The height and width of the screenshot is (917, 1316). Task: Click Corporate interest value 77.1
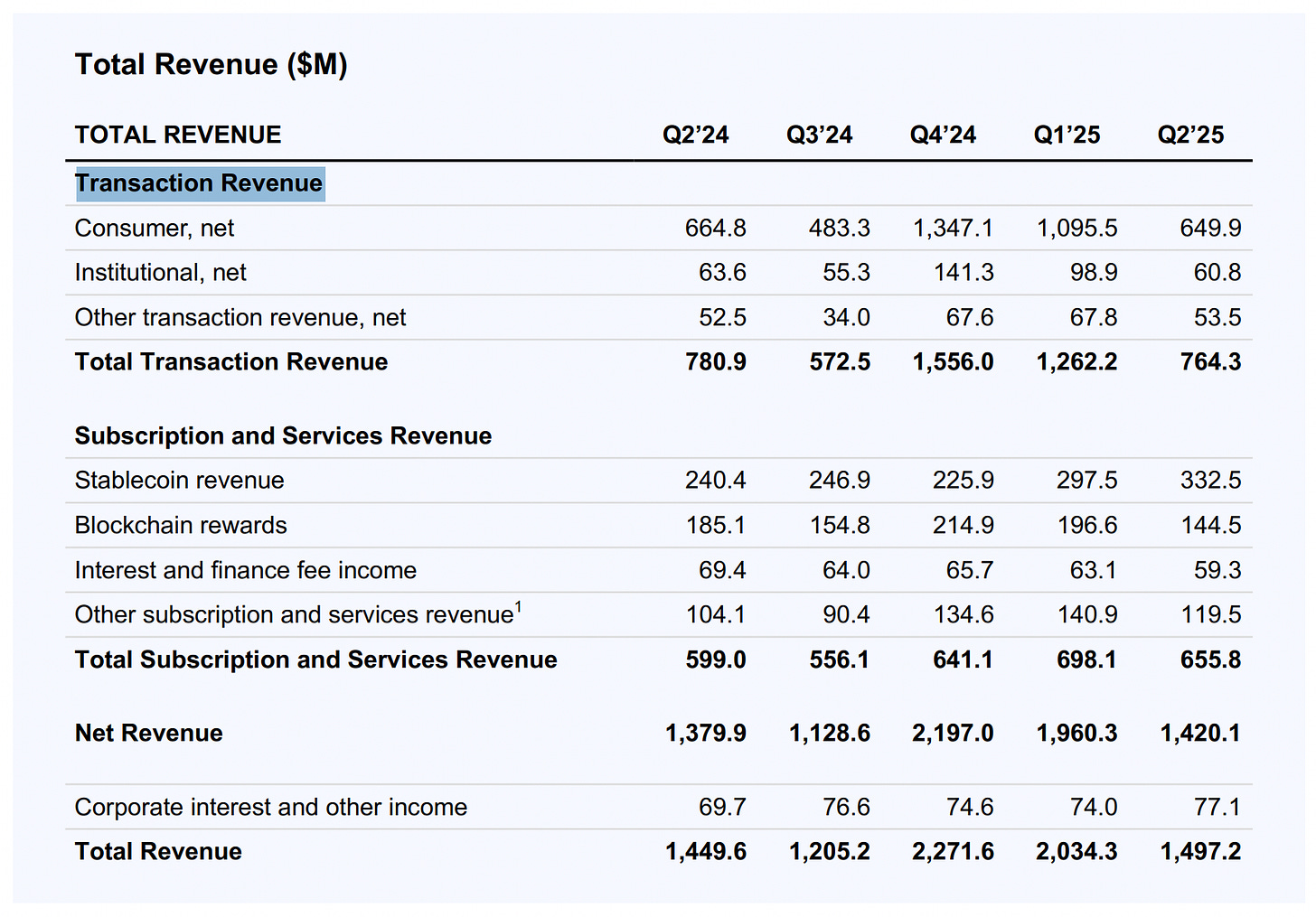pos(1217,808)
